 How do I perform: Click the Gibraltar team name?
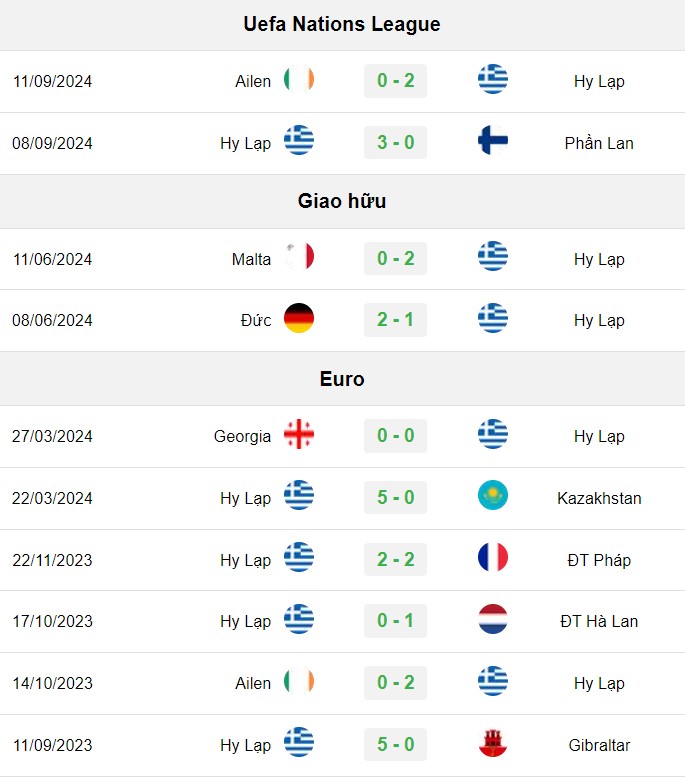pos(599,745)
